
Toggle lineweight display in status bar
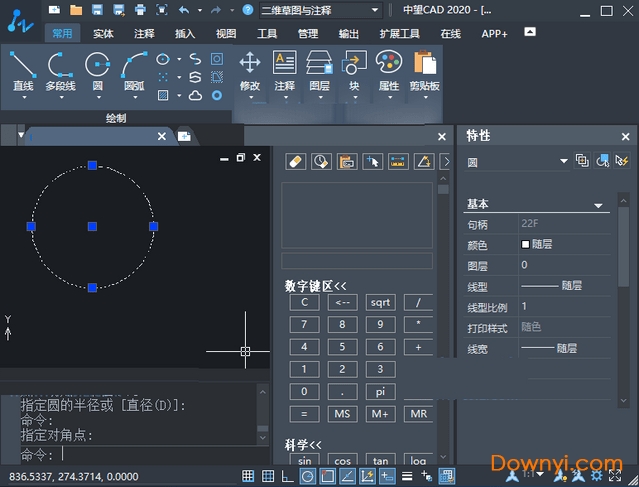(x=407, y=476)
